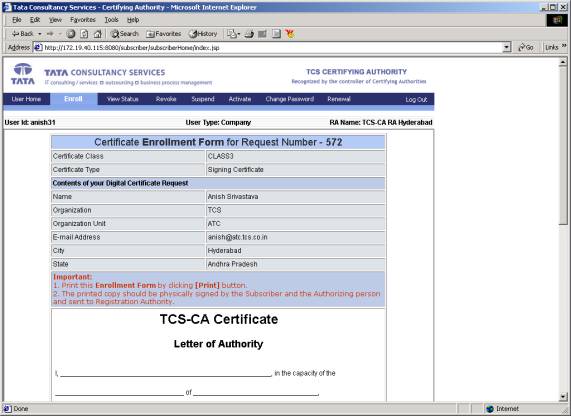
Task: Open the Edit menu
Action: coord(35,20)
